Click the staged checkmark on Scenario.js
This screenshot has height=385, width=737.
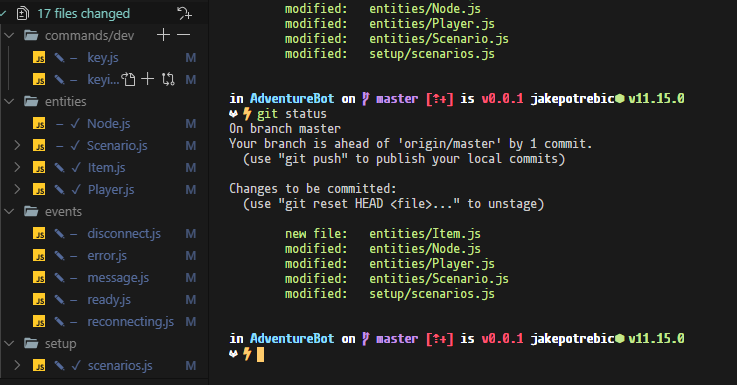[75, 146]
